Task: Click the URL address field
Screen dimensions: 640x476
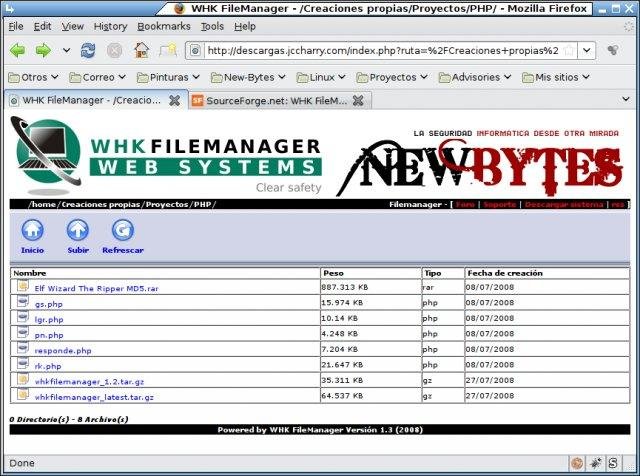Action: click(x=383, y=51)
